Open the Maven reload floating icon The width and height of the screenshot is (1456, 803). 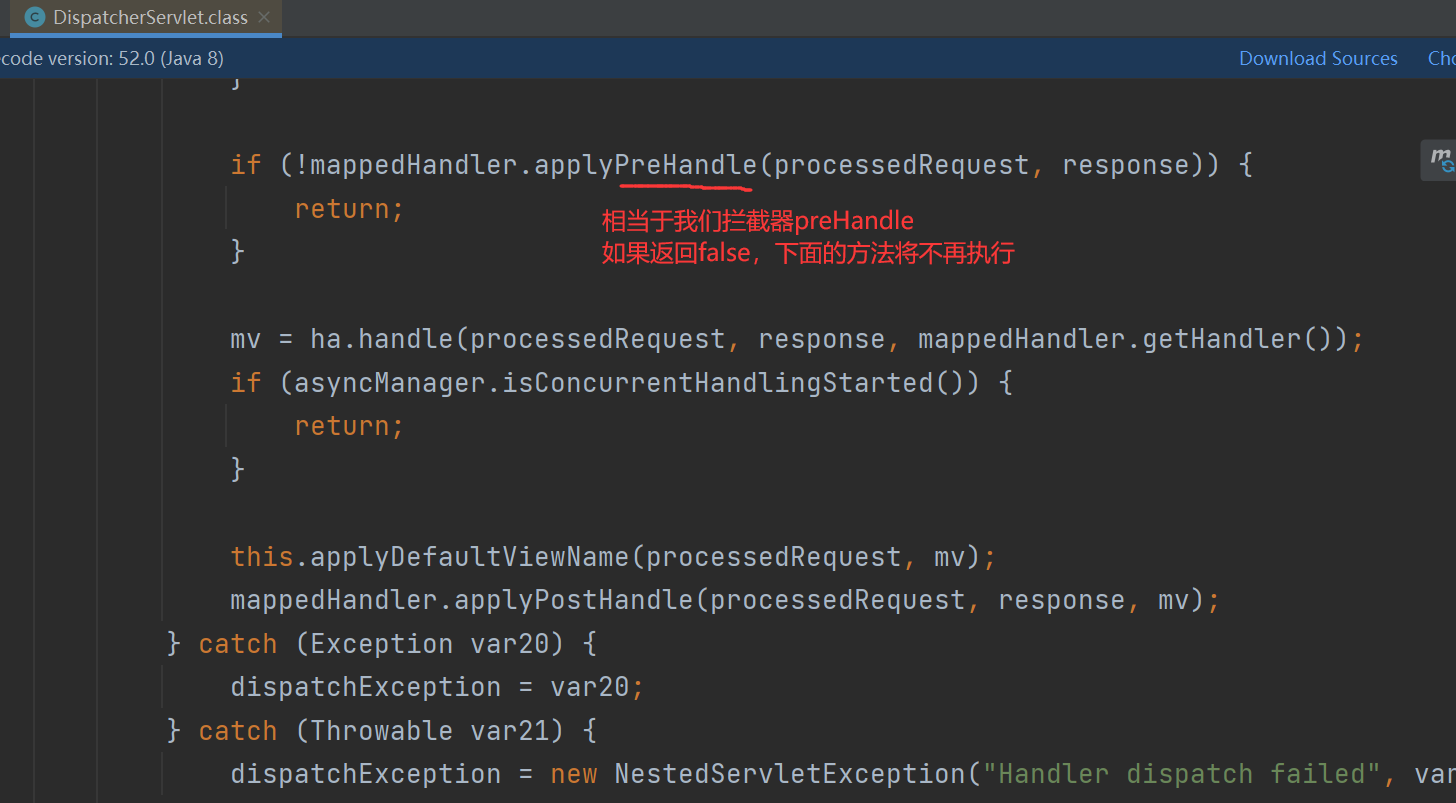pyautogui.click(x=1440, y=160)
